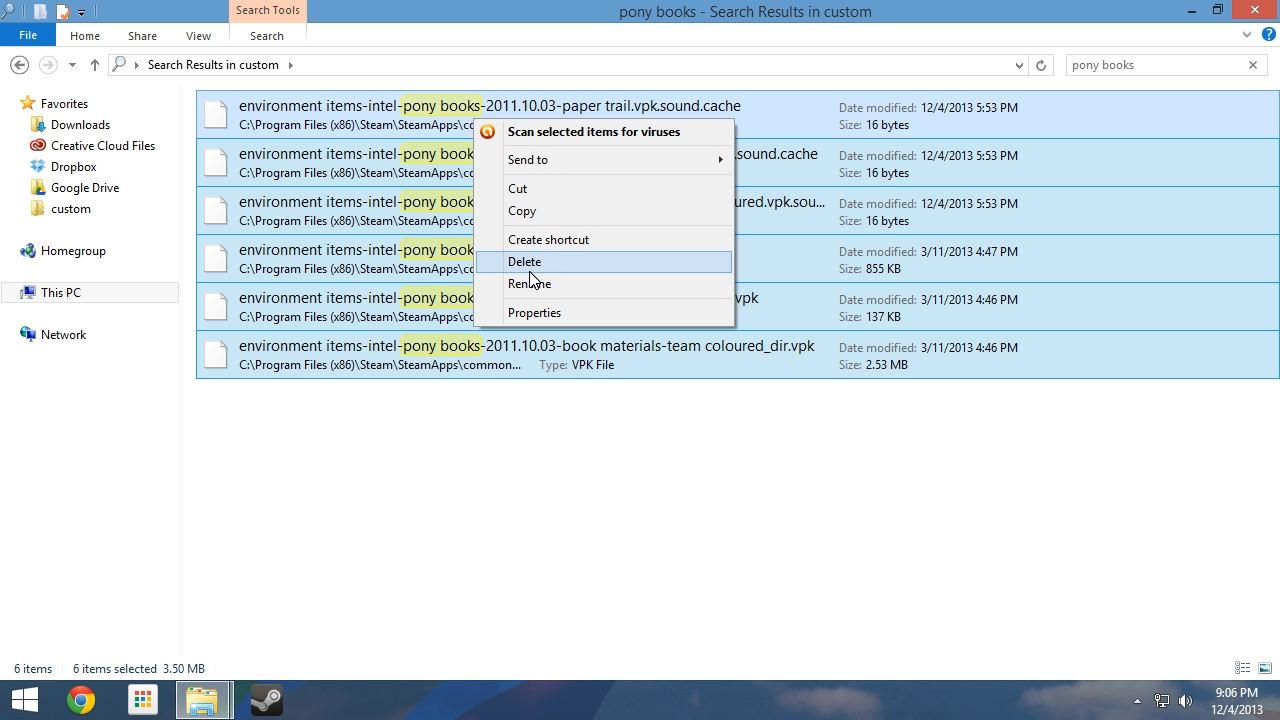
Task: Open the recent locations dropdown arrow
Action: pyautogui.click(x=72, y=65)
